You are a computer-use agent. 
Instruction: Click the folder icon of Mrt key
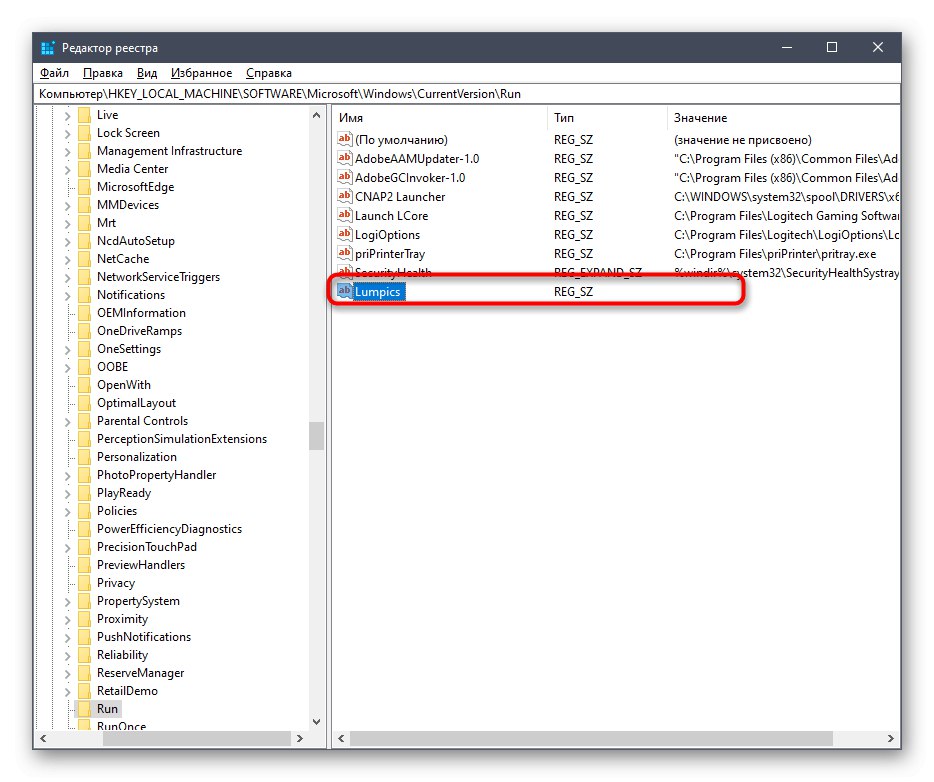point(85,222)
